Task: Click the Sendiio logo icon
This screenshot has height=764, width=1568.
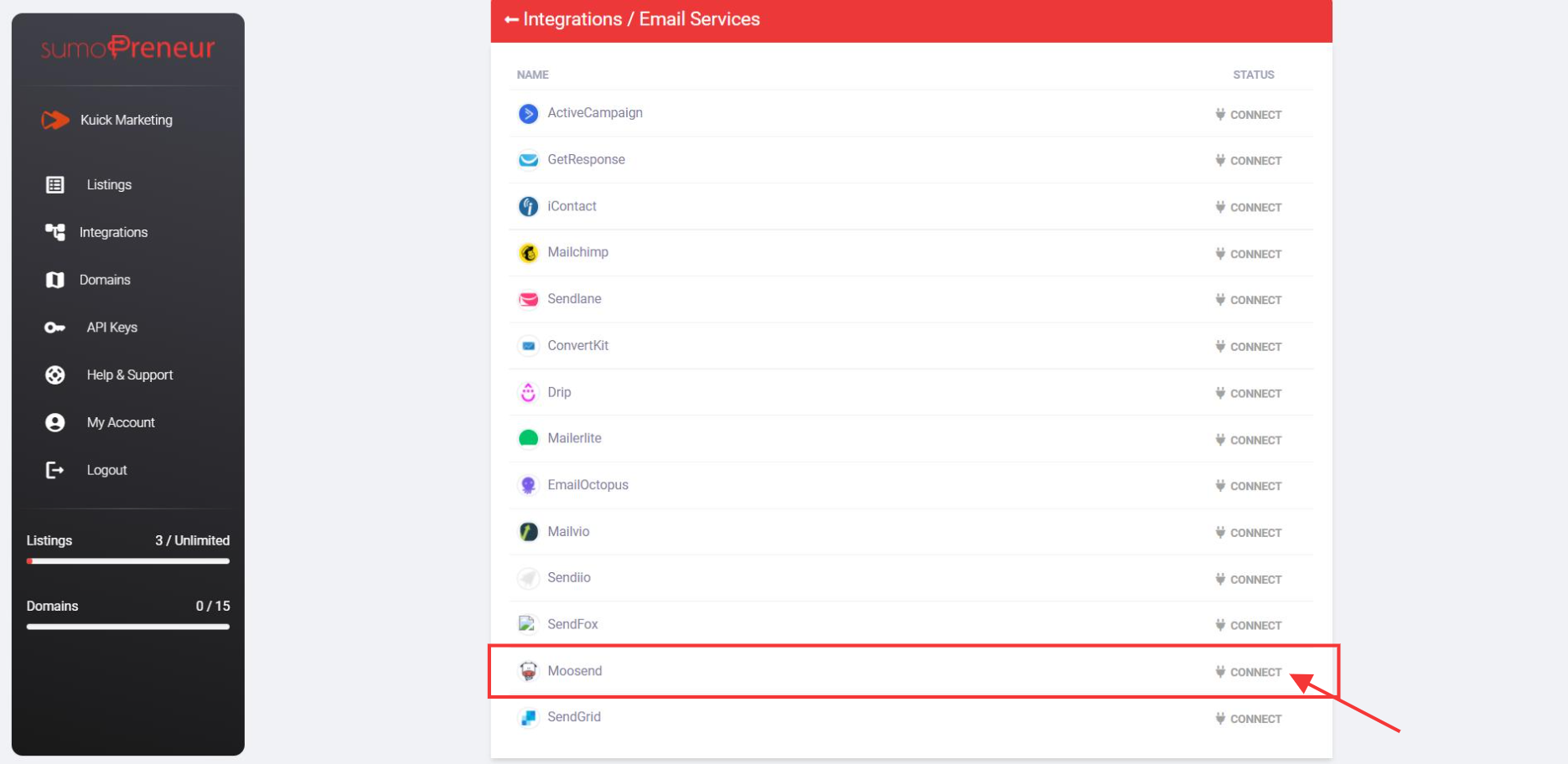Action: pyautogui.click(x=528, y=578)
